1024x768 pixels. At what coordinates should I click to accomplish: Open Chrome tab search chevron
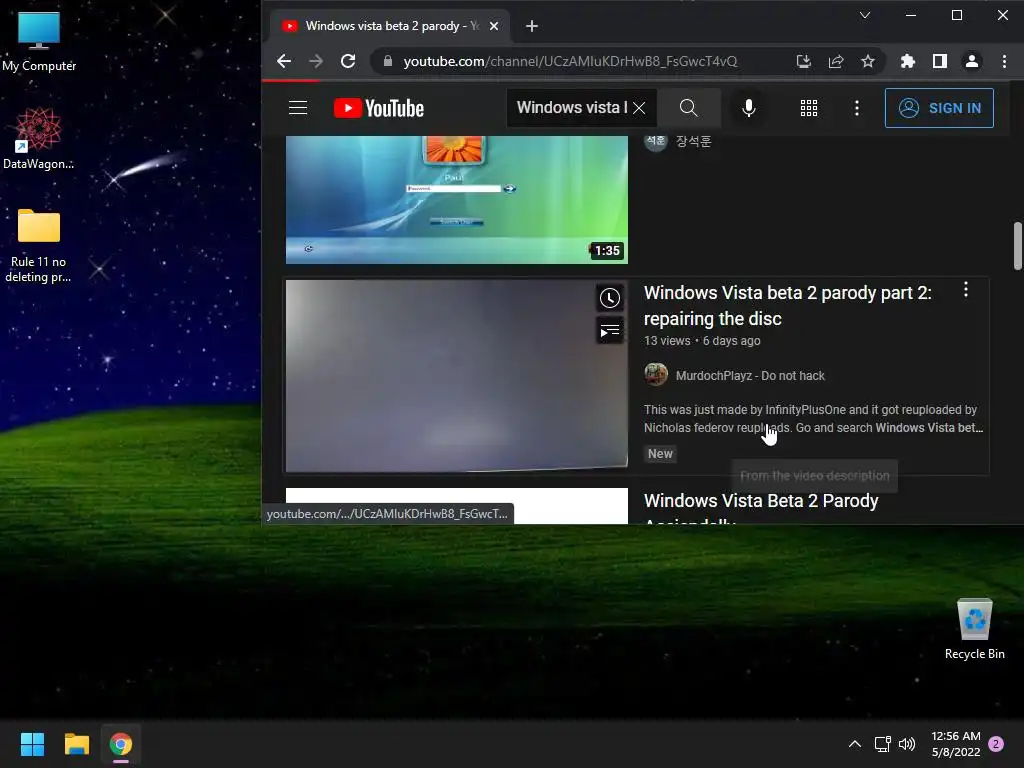point(865,15)
